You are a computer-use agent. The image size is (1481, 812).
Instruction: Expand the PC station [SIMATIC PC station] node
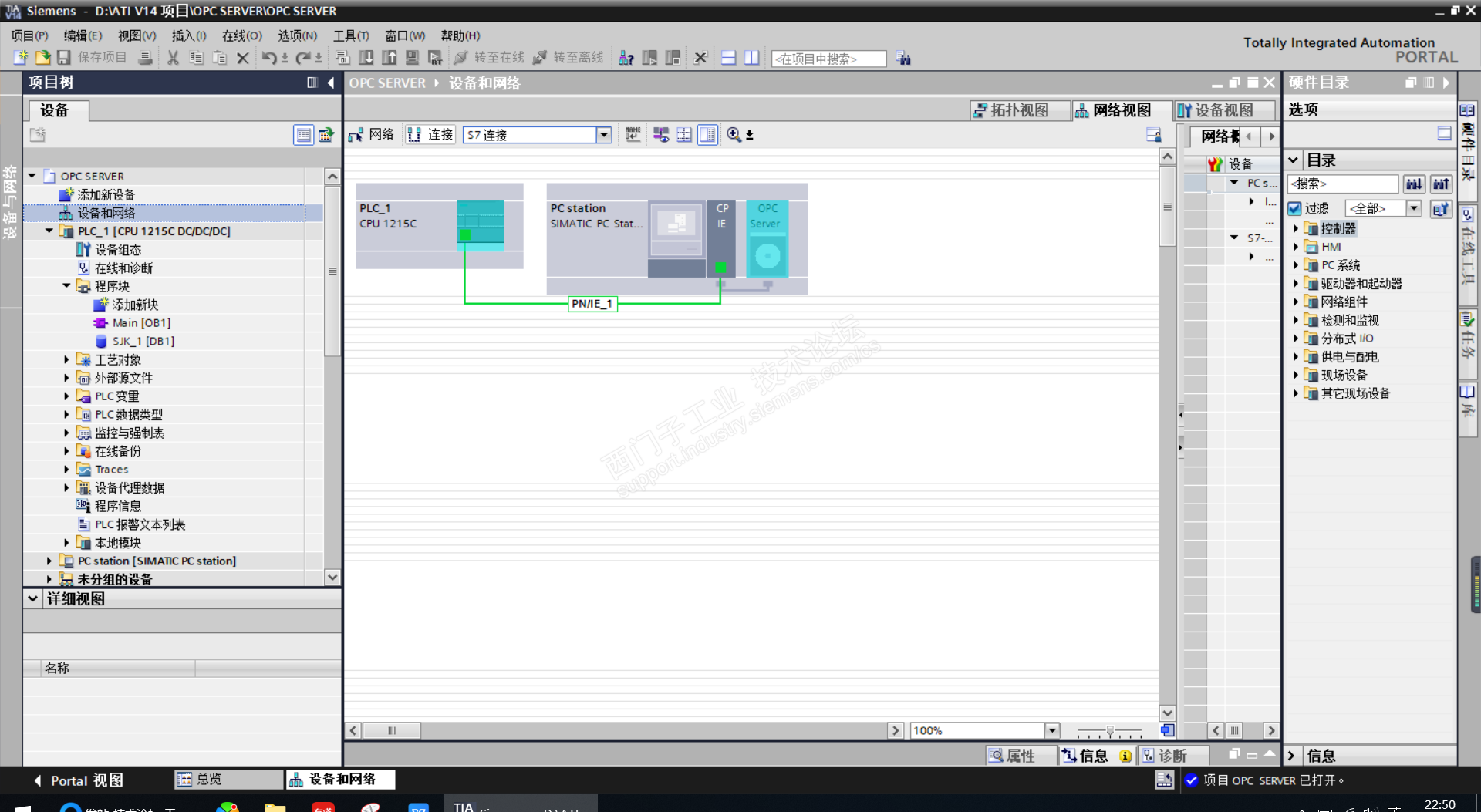[49, 561]
